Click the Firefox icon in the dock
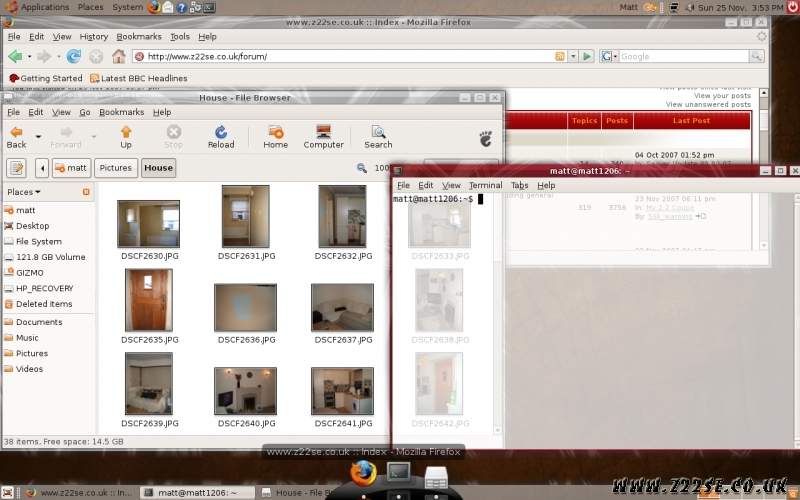The image size is (800, 500). pyautogui.click(x=363, y=473)
